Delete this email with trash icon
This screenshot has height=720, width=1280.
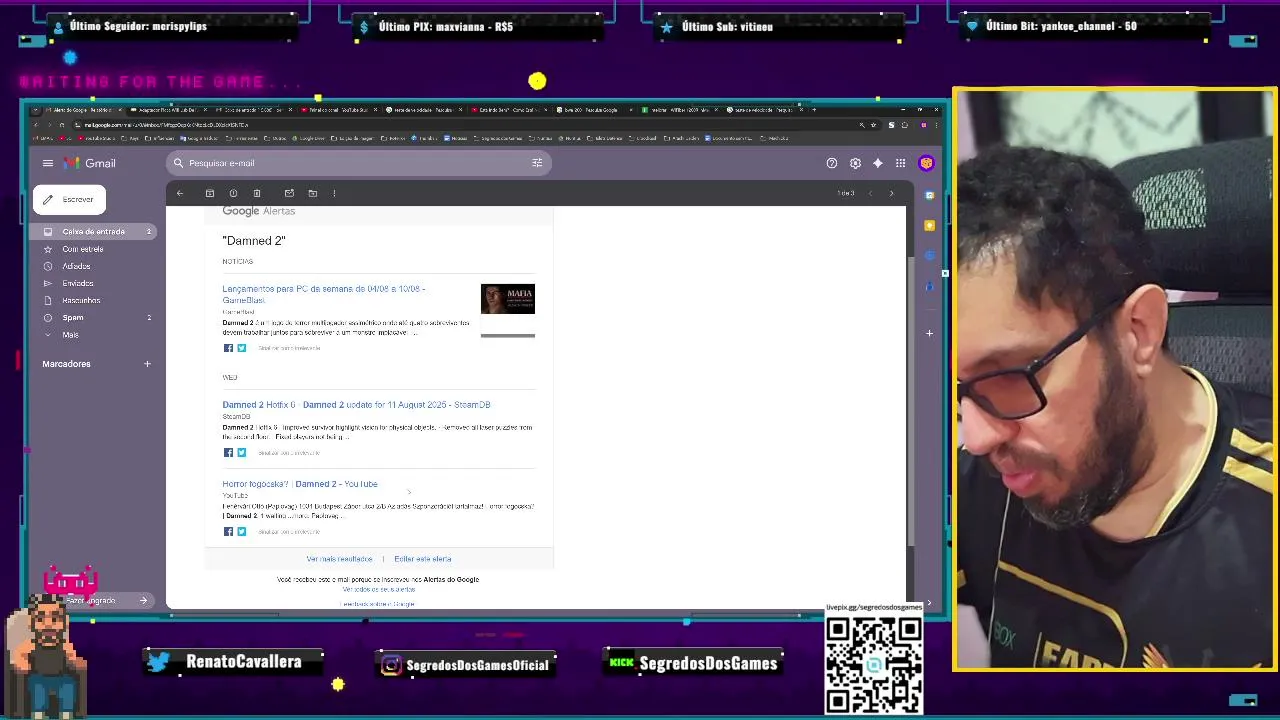coord(257,193)
